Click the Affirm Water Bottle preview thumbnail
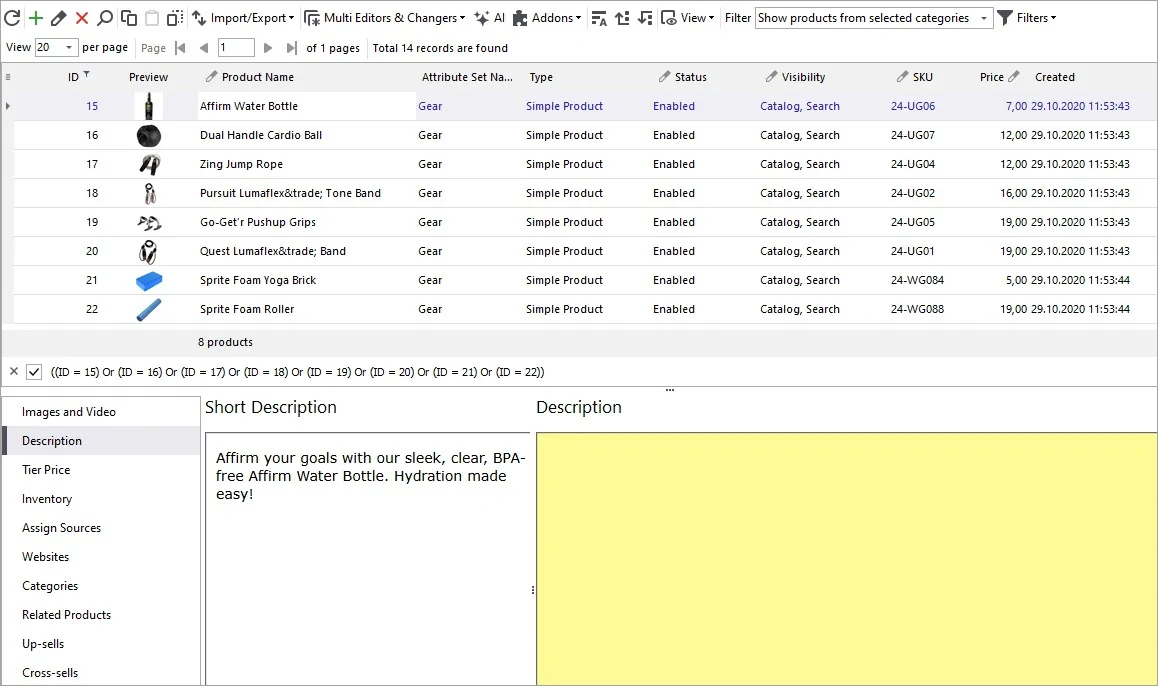Viewport: 1158px width, 686px height. pos(148,106)
